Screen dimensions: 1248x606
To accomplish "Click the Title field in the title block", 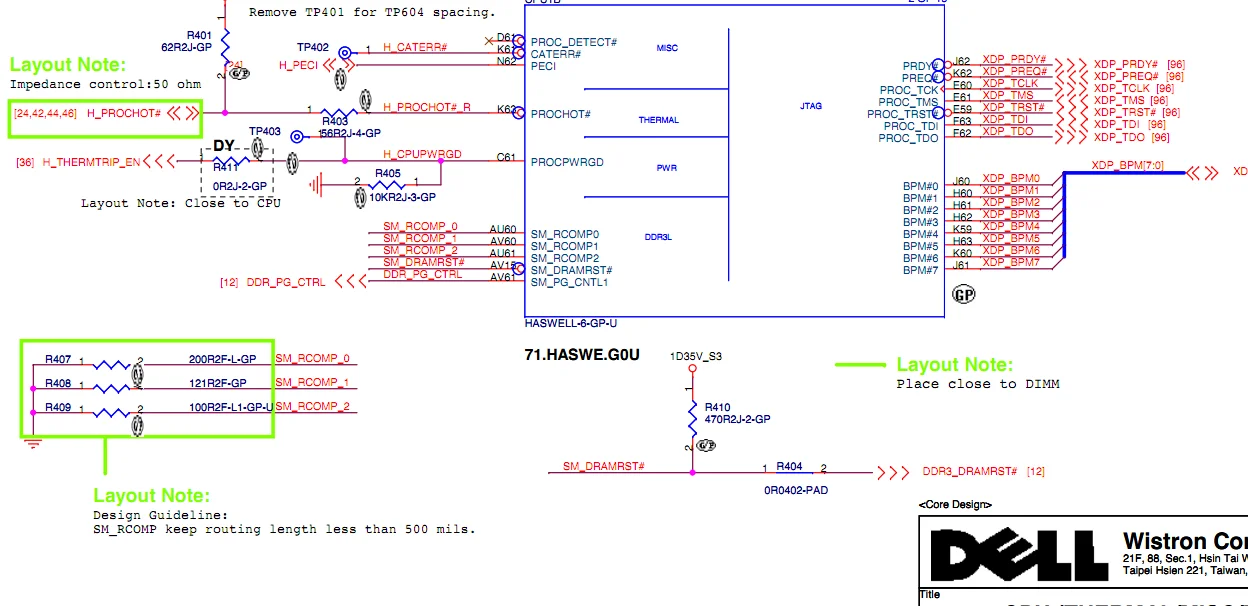I will (x=930, y=594).
